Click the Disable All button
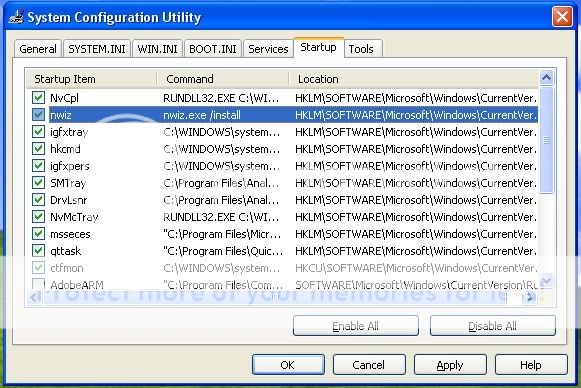The image size is (581, 388). (492, 326)
